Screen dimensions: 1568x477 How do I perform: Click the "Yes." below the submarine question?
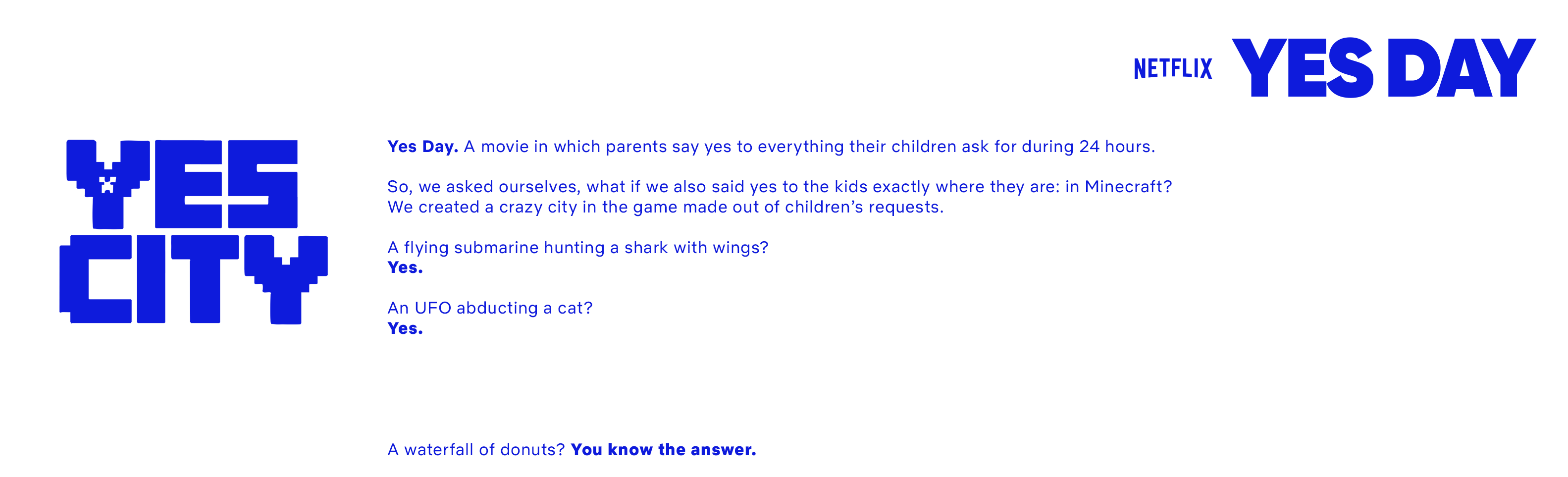point(405,267)
